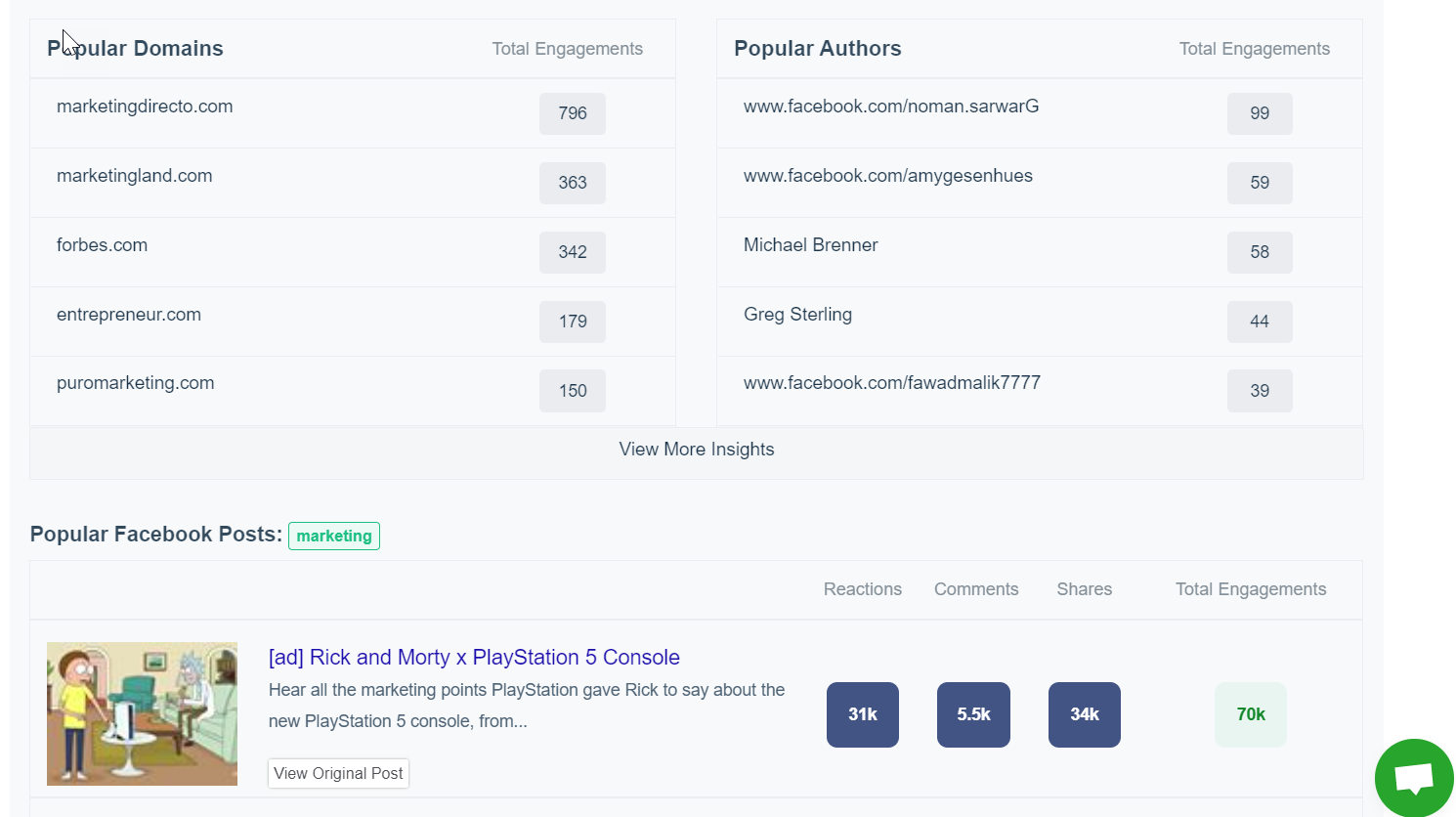Click View Original Post button
Screen dimensions: 1456x817
(x=338, y=773)
